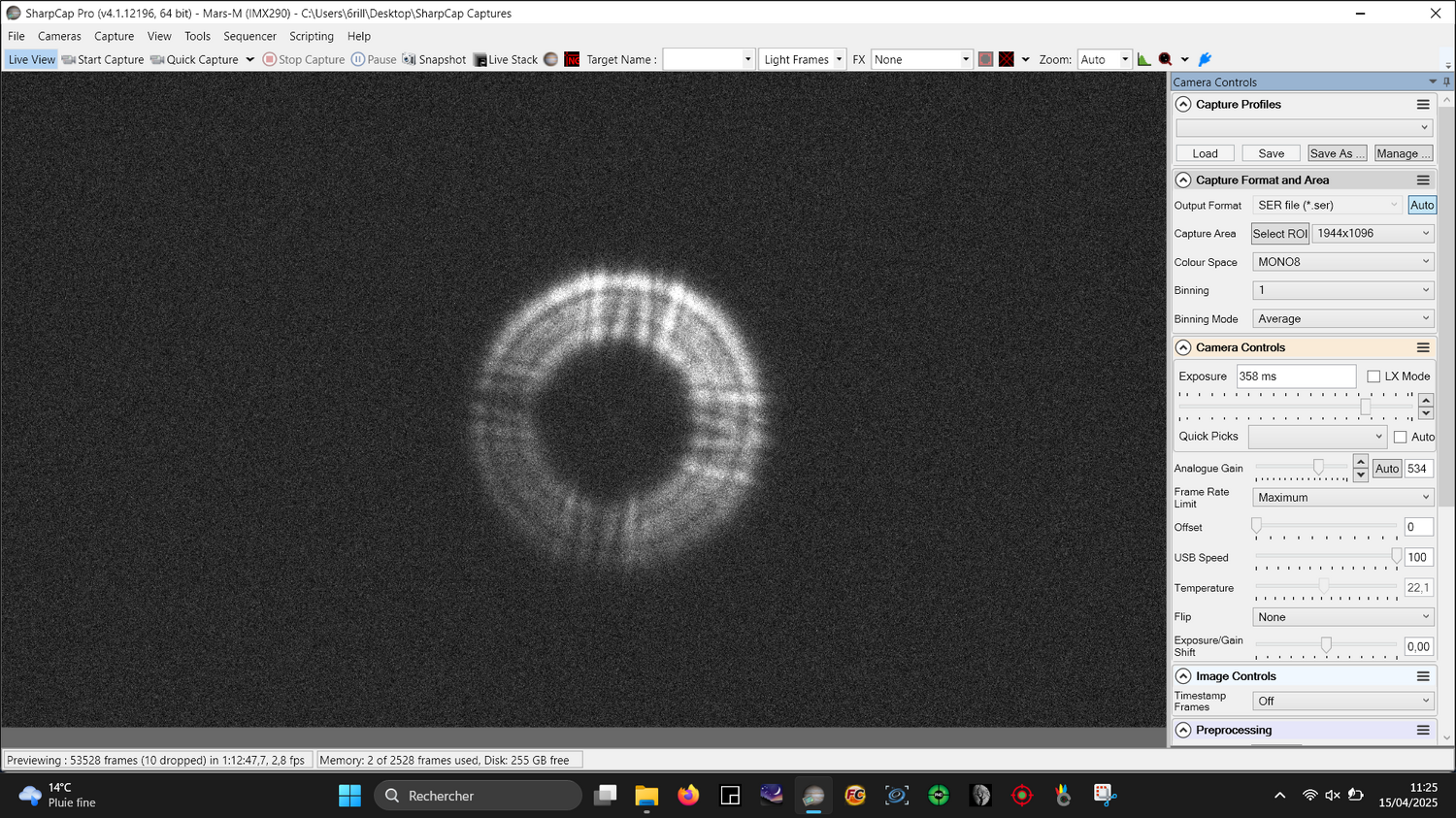Open the Live Stack tool
1456x818 pixels.
click(x=505, y=59)
